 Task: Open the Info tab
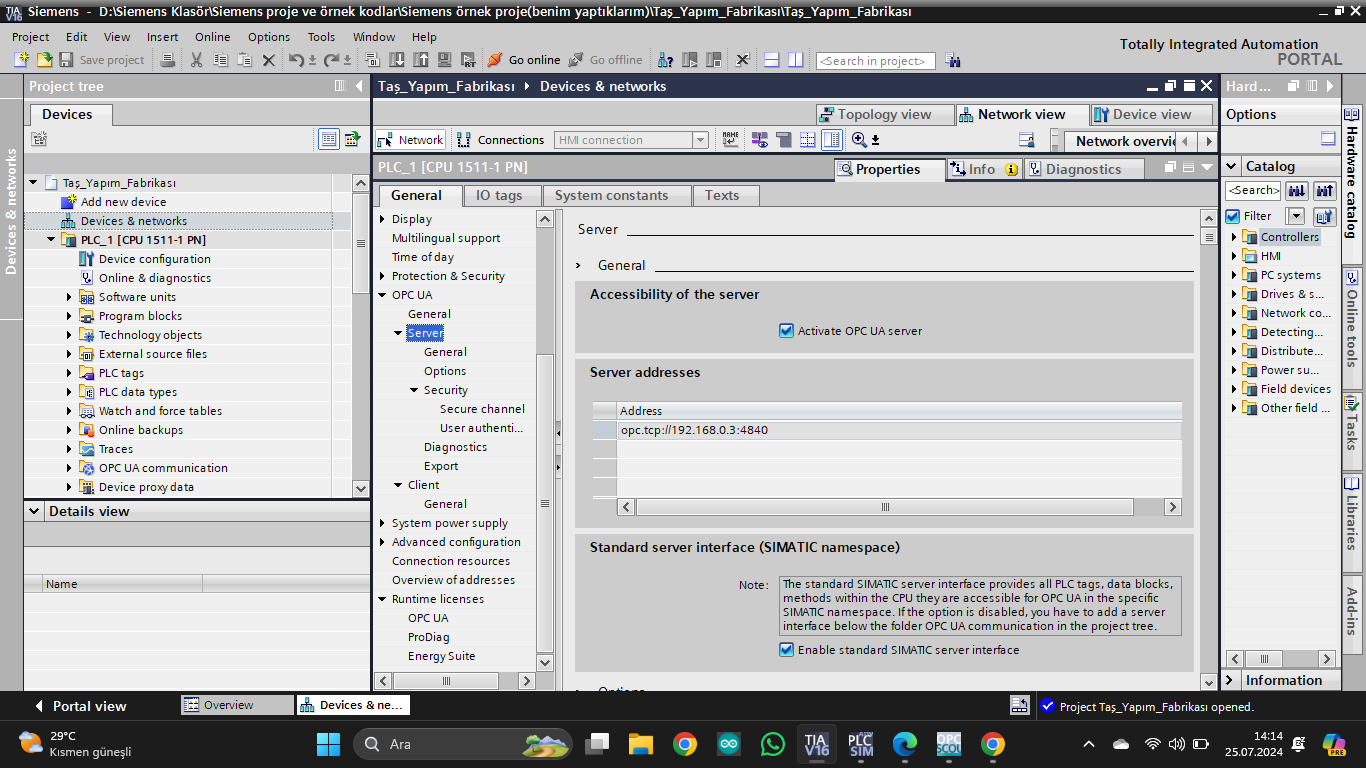click(x=982, y=169)
